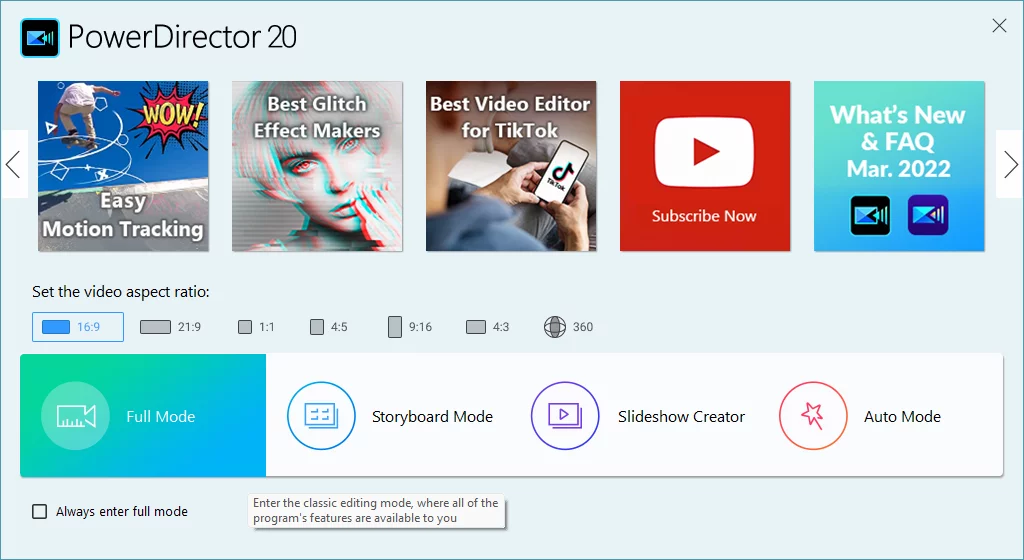Click the purple PowerDirector icon in What's New tile
The height and width of the screenshot is (560, 1024).
click(x=928, y=215)
